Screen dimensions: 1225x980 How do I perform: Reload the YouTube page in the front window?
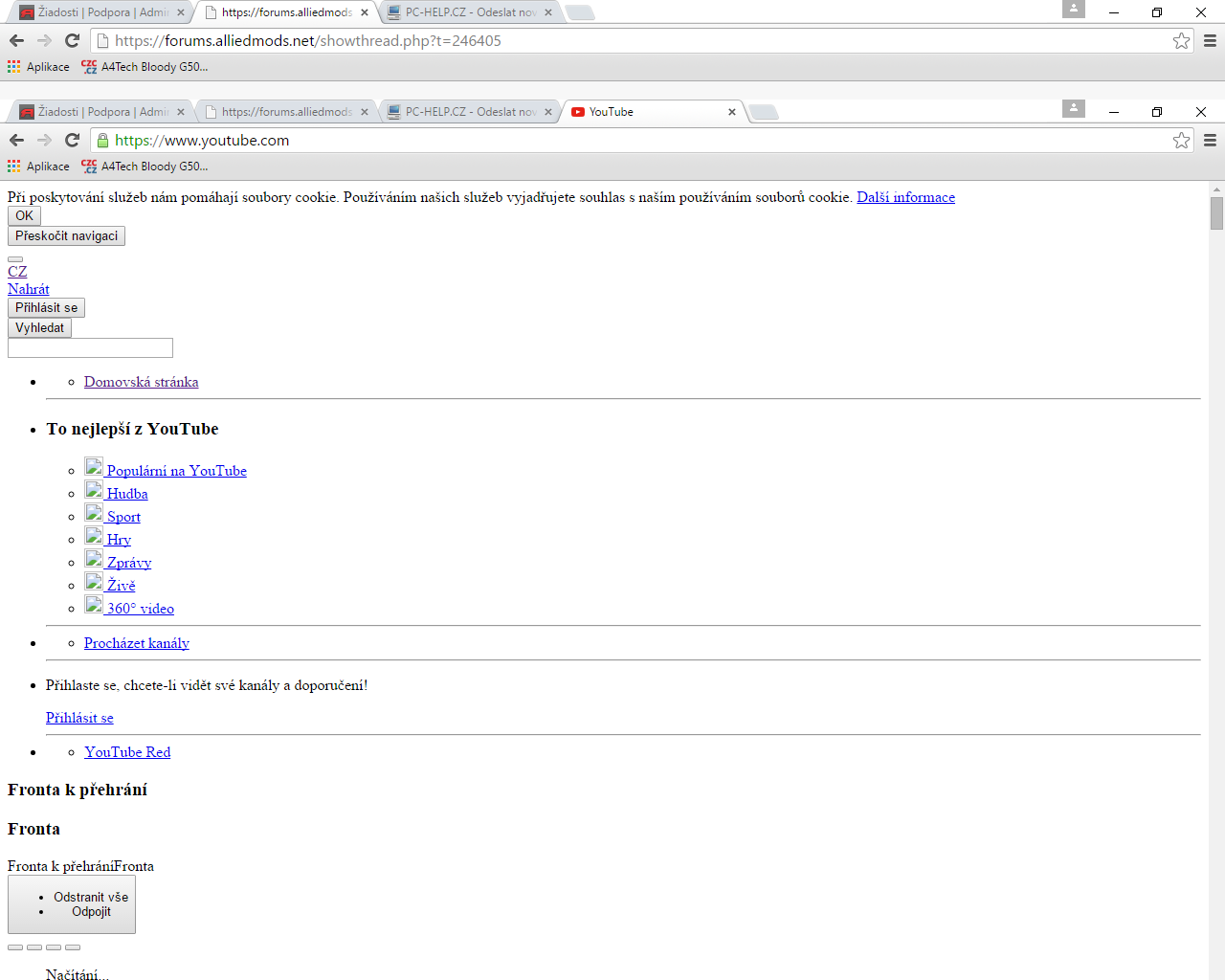[x=72, y=141]
